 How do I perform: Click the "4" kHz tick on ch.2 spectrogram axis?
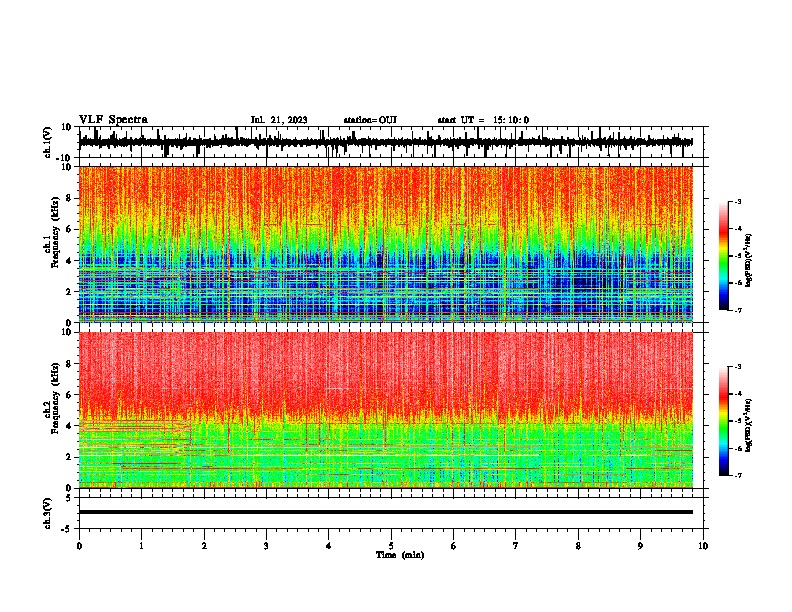tap(69, 426)
